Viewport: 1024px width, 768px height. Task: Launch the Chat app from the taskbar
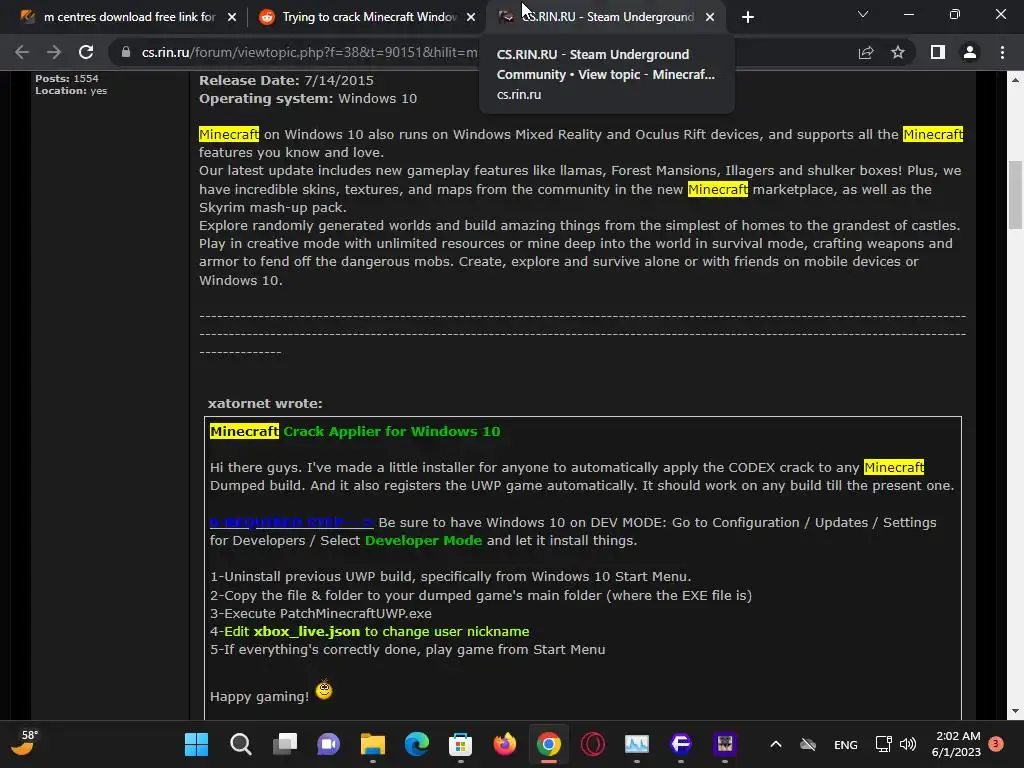328,744
